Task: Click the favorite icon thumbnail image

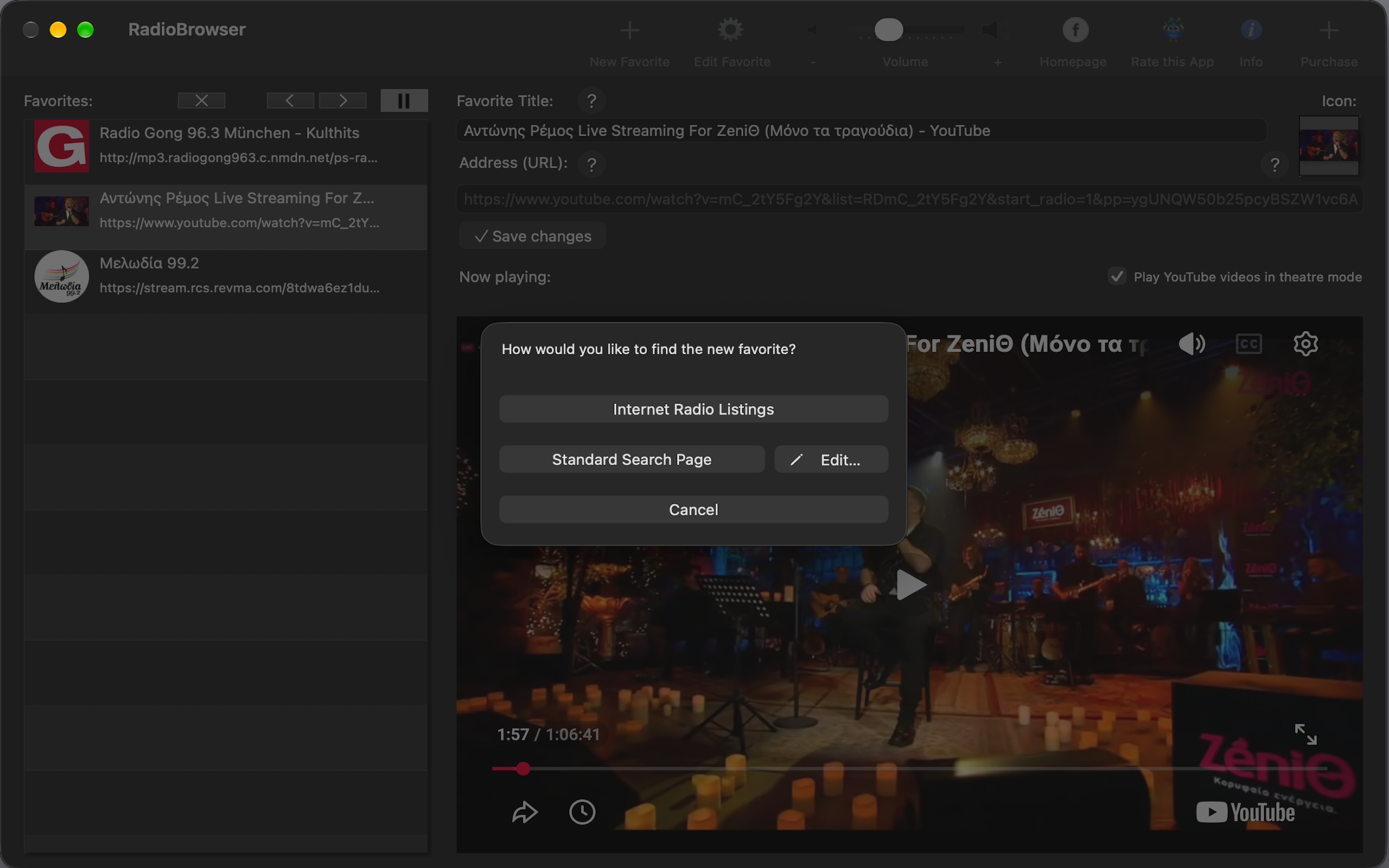Action: (1329, 145)
